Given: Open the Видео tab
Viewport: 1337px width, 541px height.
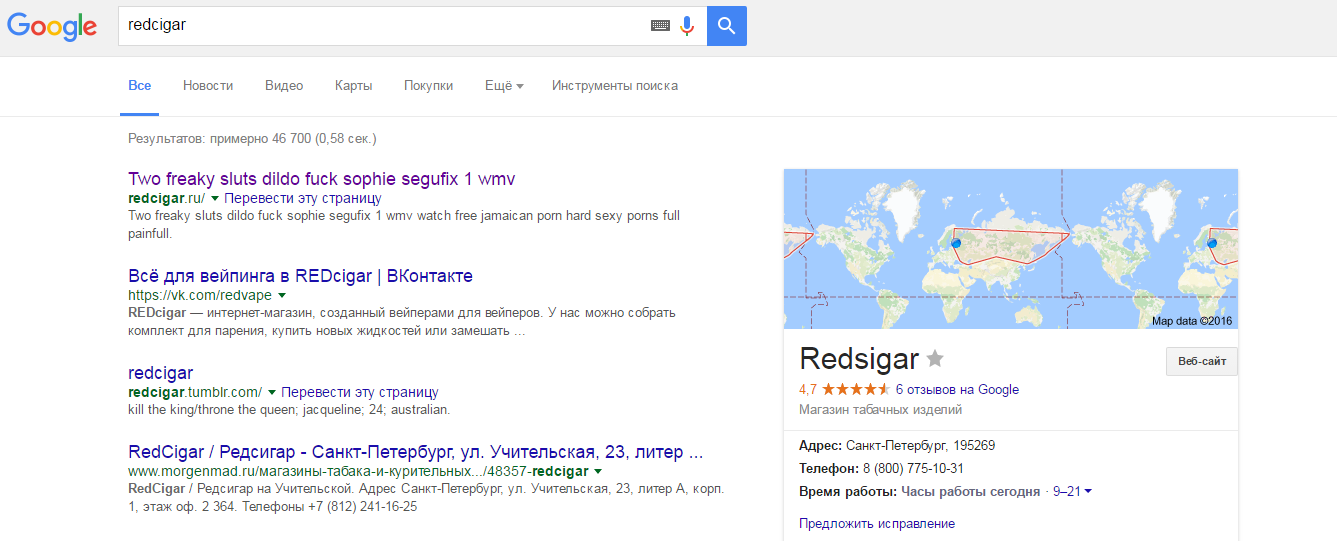Looking at the screenshot, I should 284,86.
